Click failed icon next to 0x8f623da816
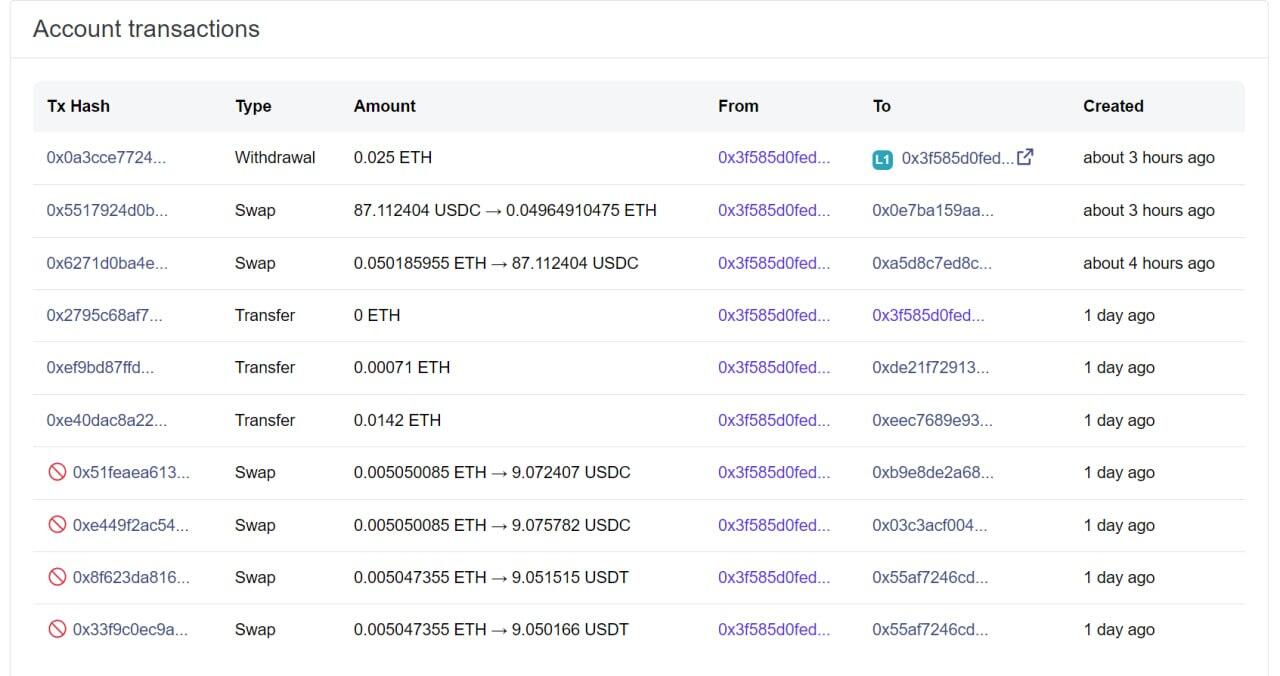Viewport: 1280px width, 676px height. pos(57,577)
